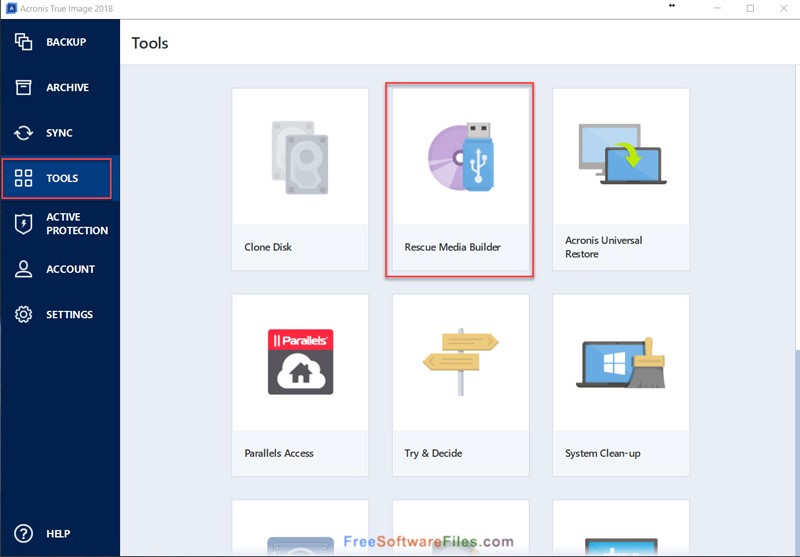This screenshot has width=800, height=557.
Task: Click the Acronis Universal Restore computers icon
Action: [x=622, y=154]
